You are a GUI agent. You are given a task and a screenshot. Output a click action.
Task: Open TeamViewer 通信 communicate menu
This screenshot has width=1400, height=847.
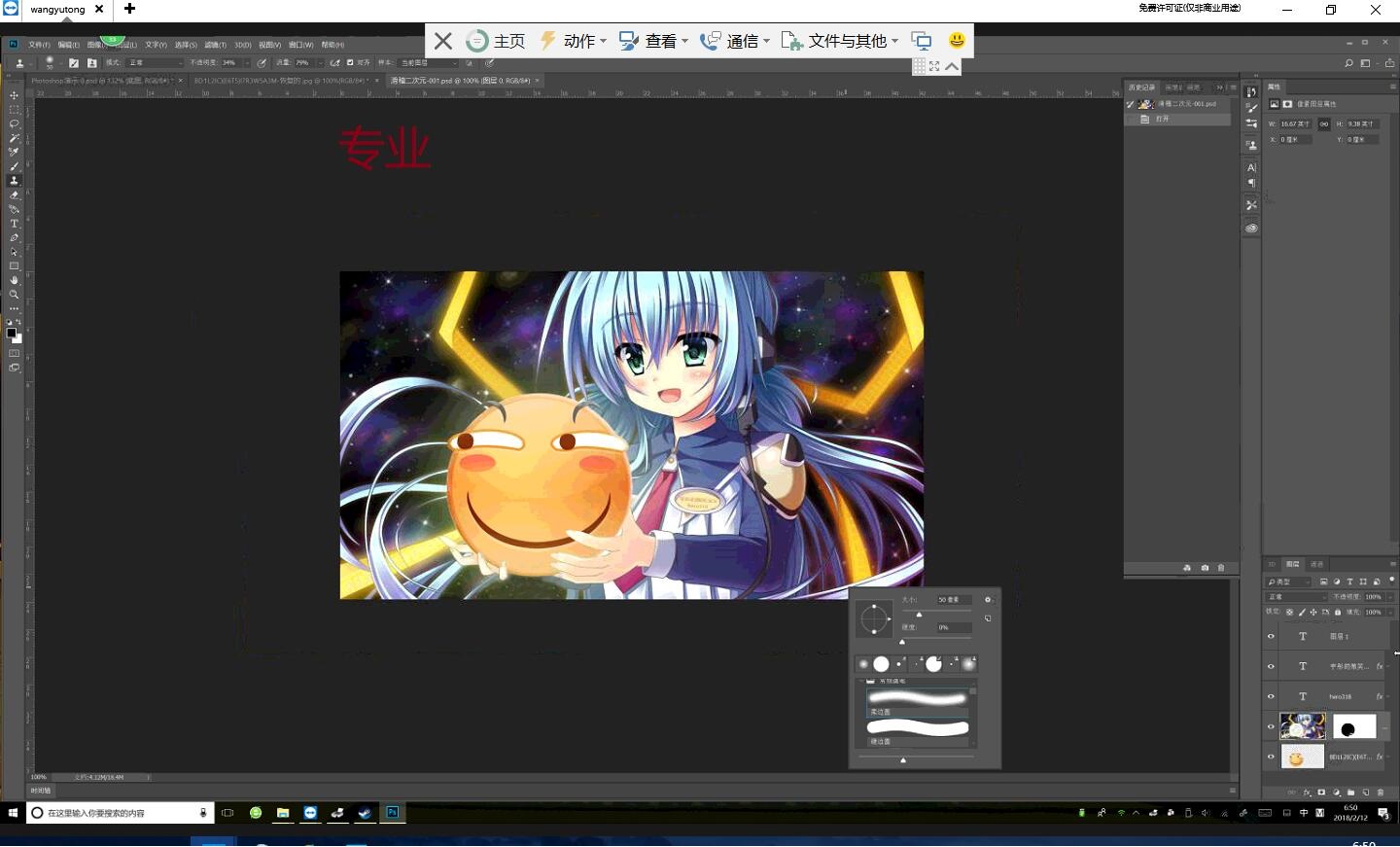(x=735, y=41)
